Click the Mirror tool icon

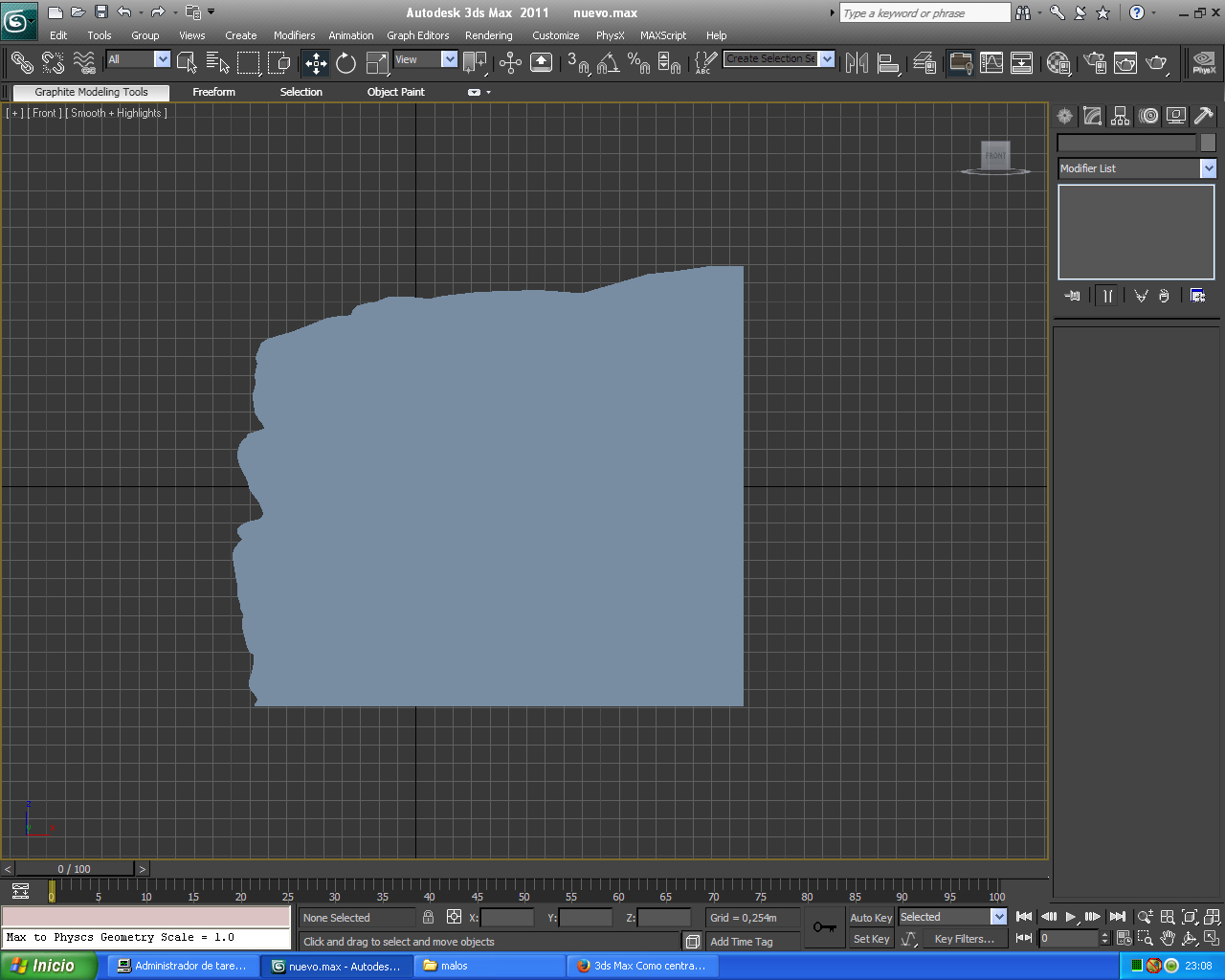tap(857, 63)
